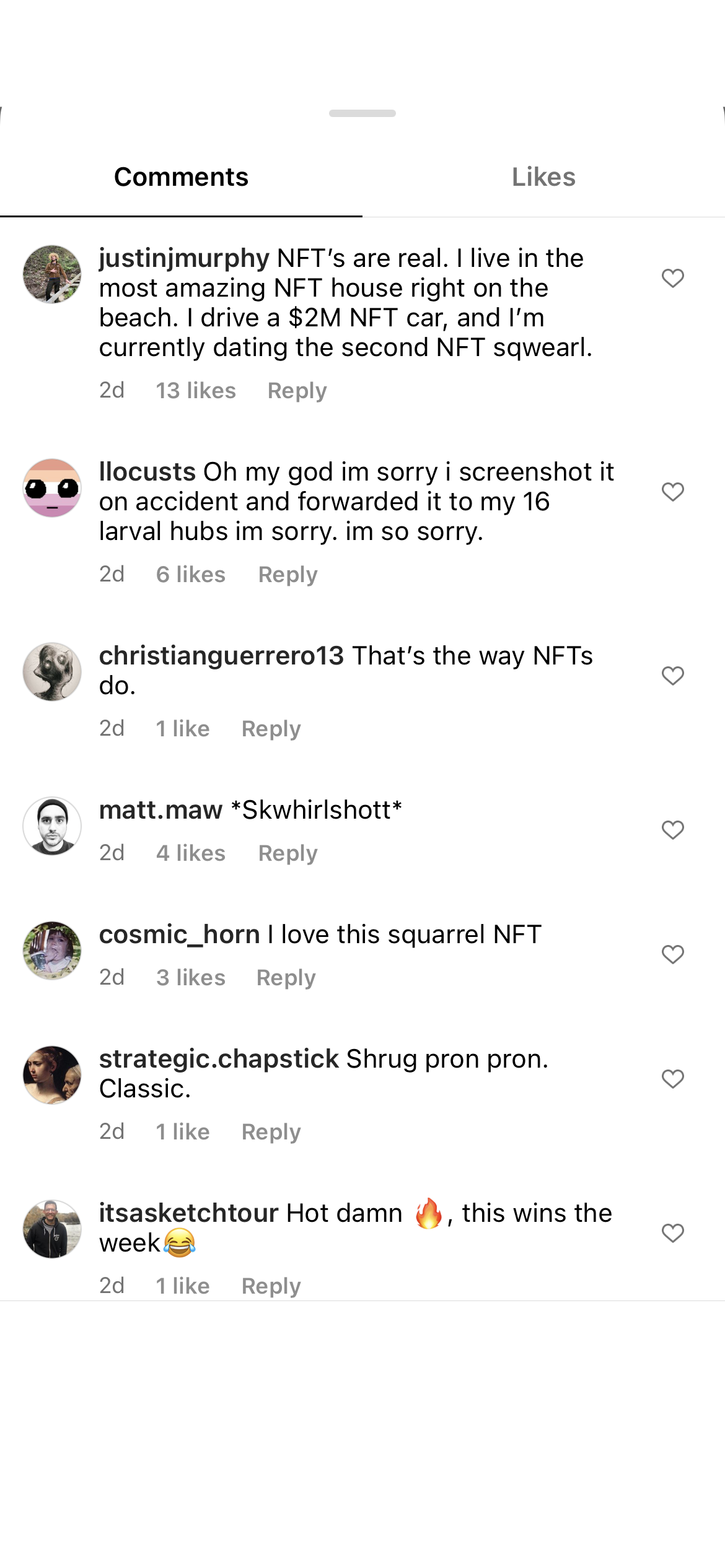Select the Comments tab
725x1568 pixels.
[x=181, y=177]
